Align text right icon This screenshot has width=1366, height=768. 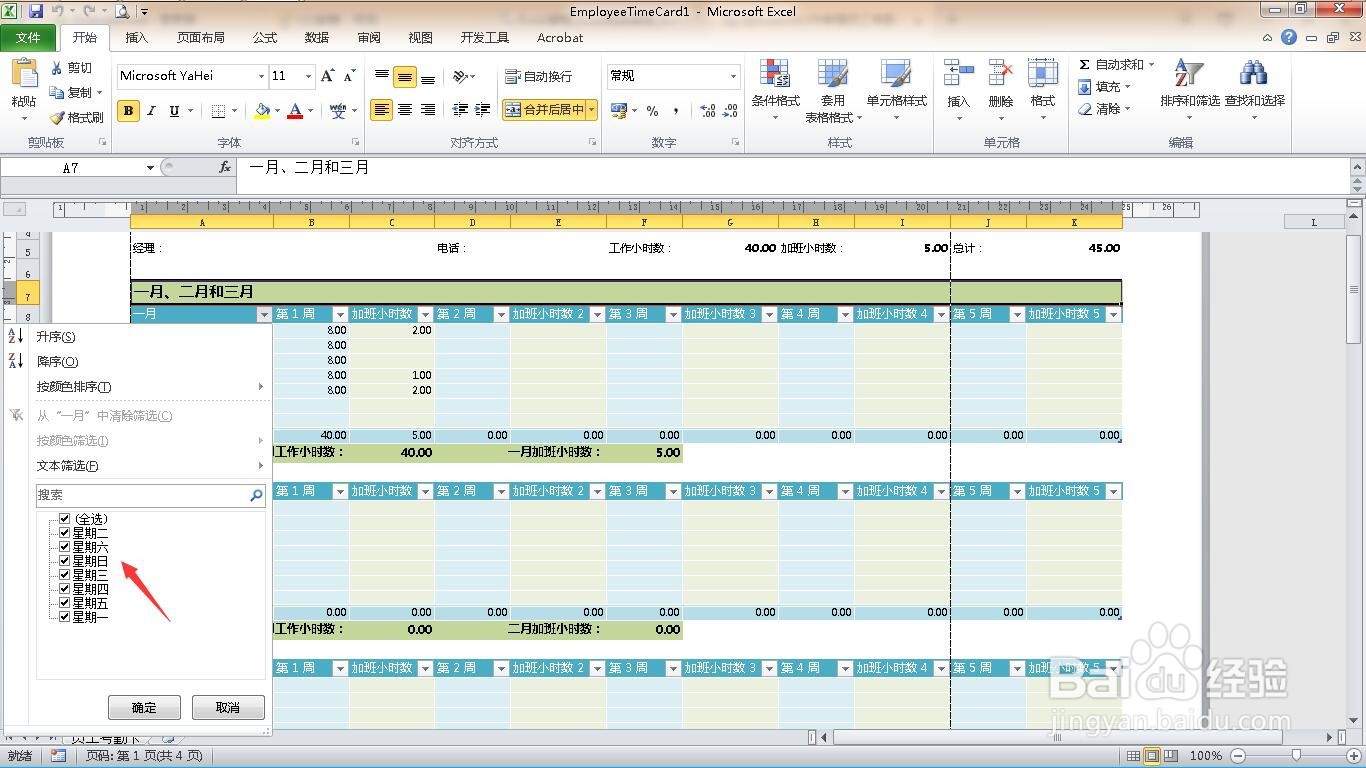coord(428,110)
